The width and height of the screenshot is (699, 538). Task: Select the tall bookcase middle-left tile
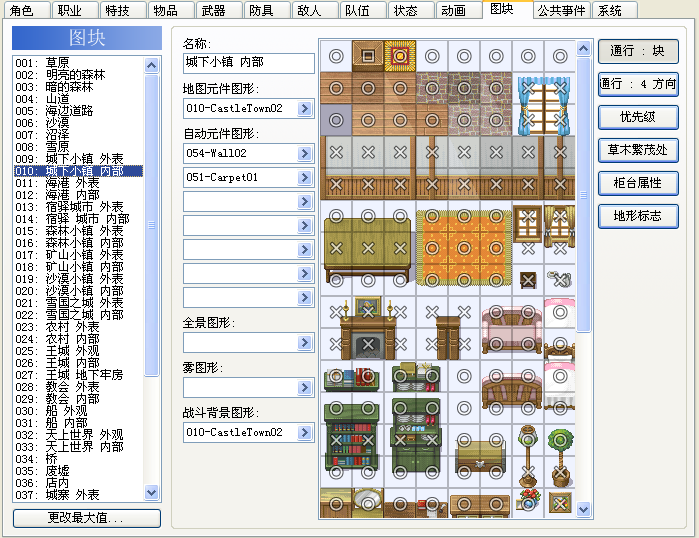(x=336, y=440)
